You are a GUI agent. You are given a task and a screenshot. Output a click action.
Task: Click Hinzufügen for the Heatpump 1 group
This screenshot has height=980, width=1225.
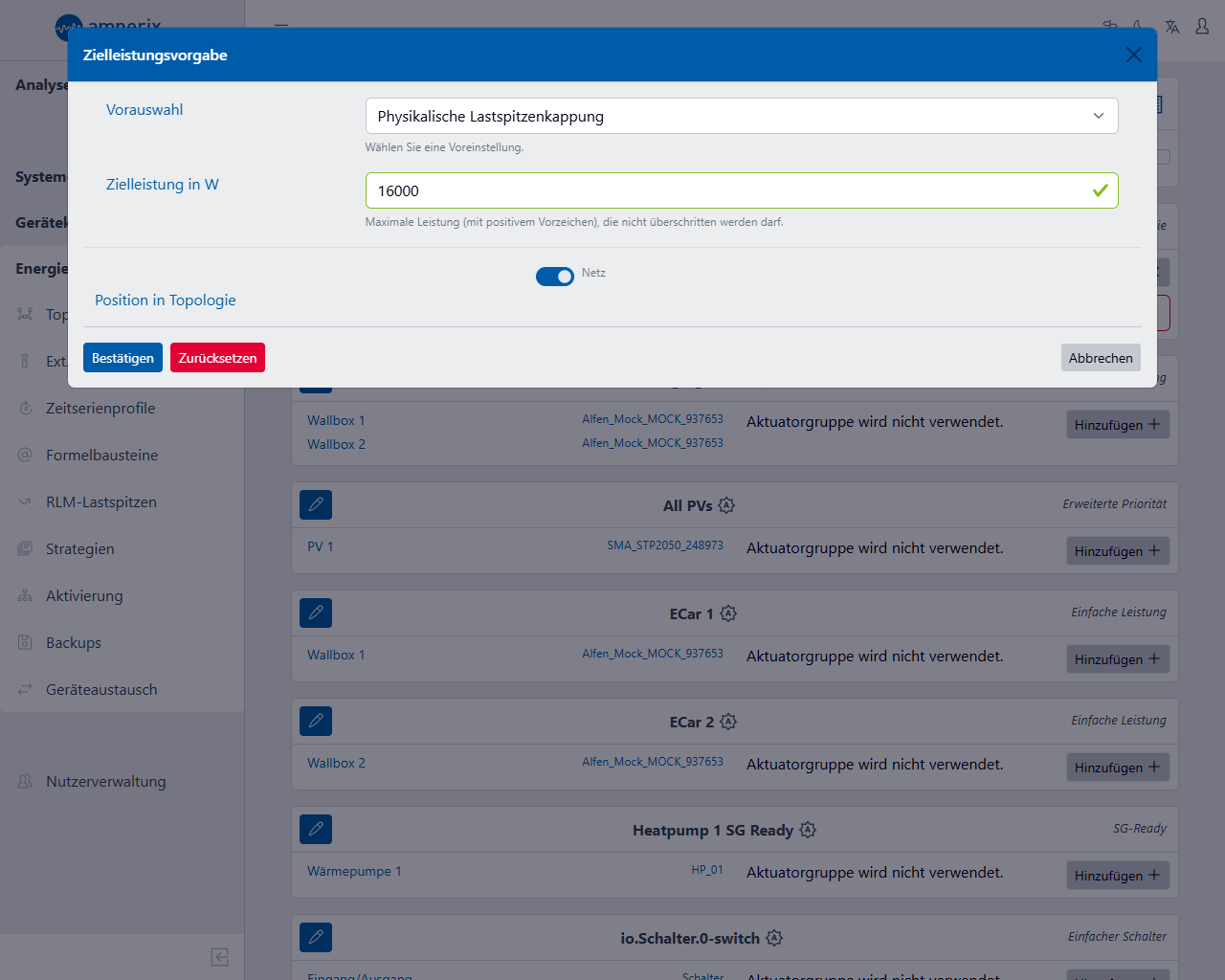click(x=1117, y=876)
